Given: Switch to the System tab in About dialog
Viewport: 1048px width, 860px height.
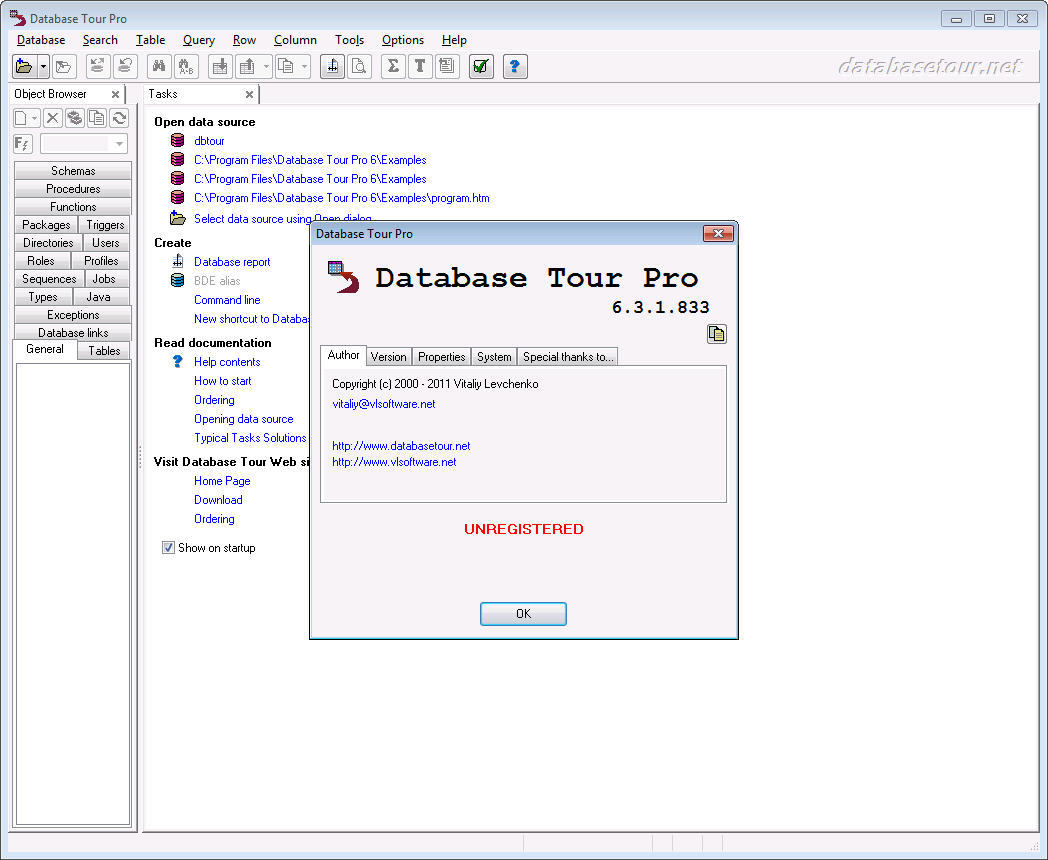Looking at the screenshot, I should [494, 357].
